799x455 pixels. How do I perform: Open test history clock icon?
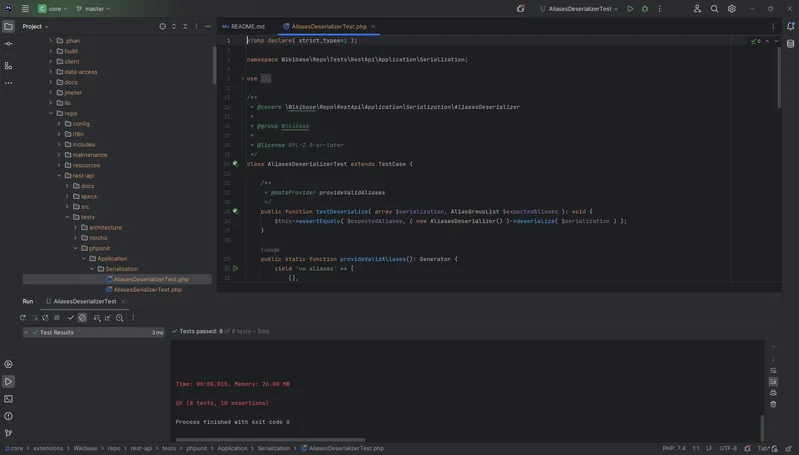(x=119, y=318)
